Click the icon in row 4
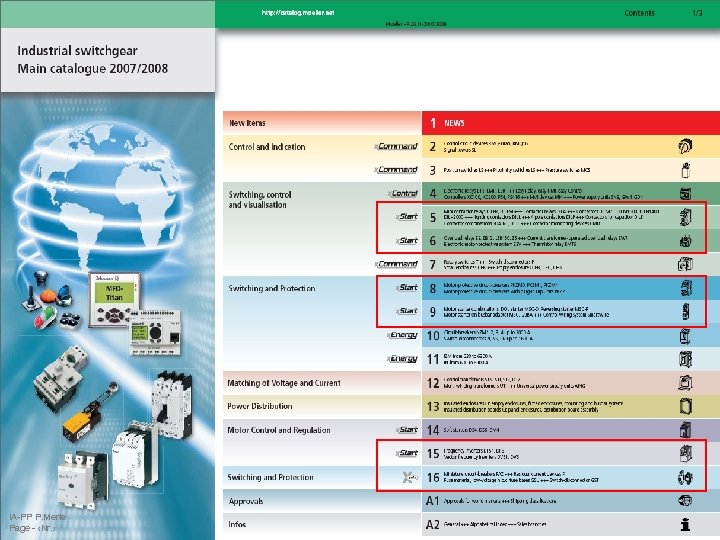720x540 pixels. (x=686, y=194)
